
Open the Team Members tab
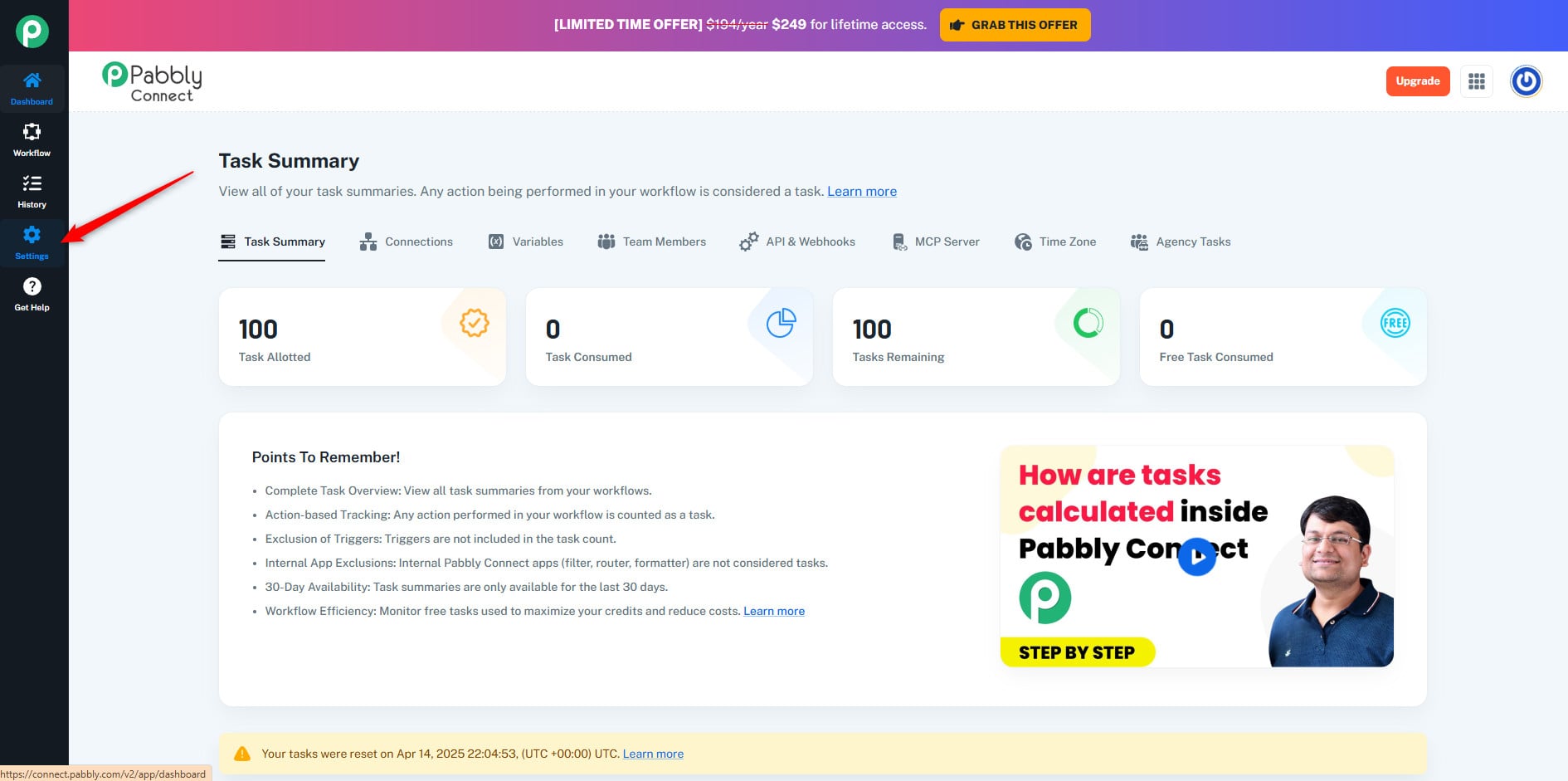[x=652, y=242]
